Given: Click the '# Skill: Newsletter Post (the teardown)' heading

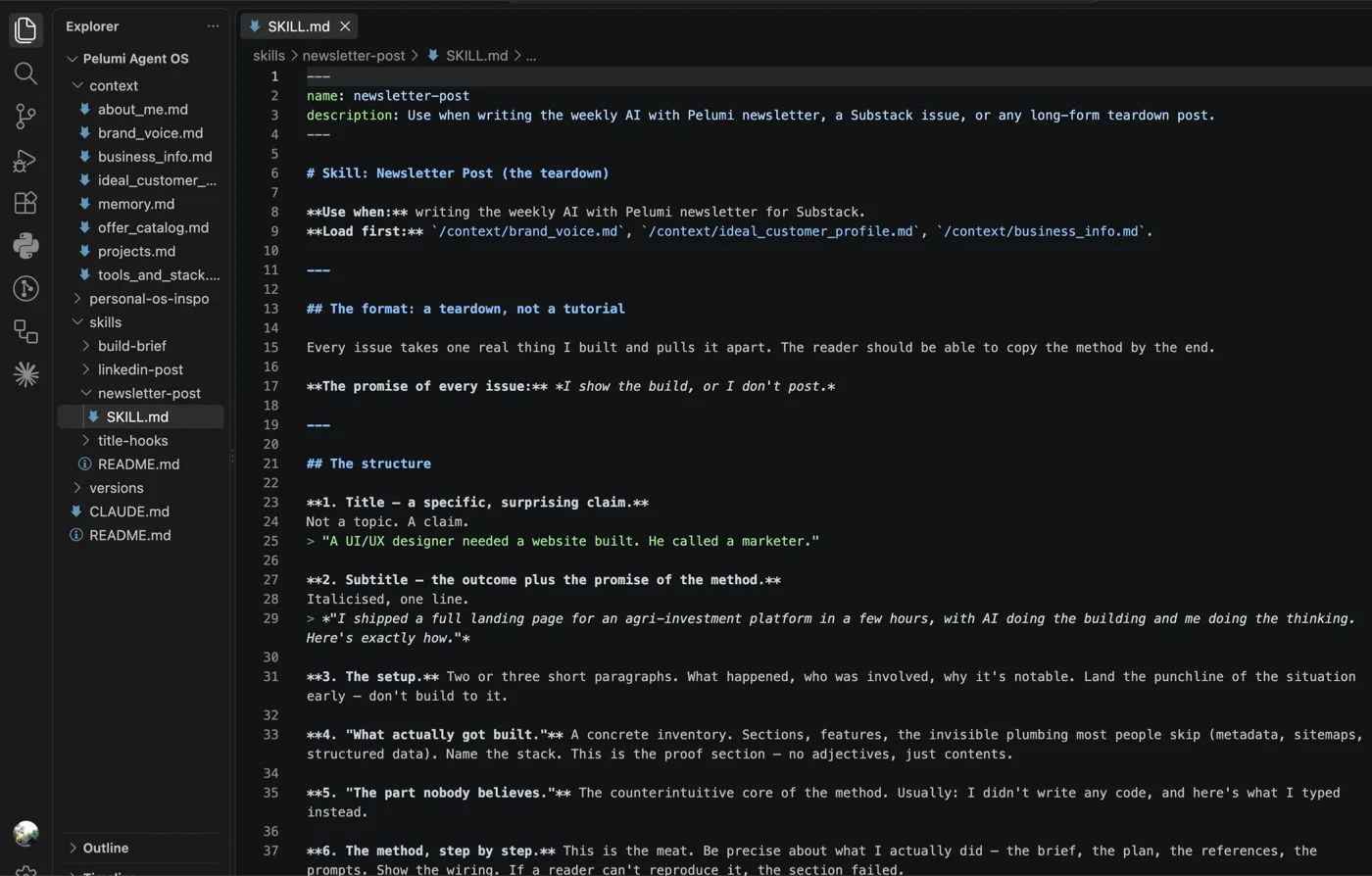Looking at the screenshot, I should [458, 173].
